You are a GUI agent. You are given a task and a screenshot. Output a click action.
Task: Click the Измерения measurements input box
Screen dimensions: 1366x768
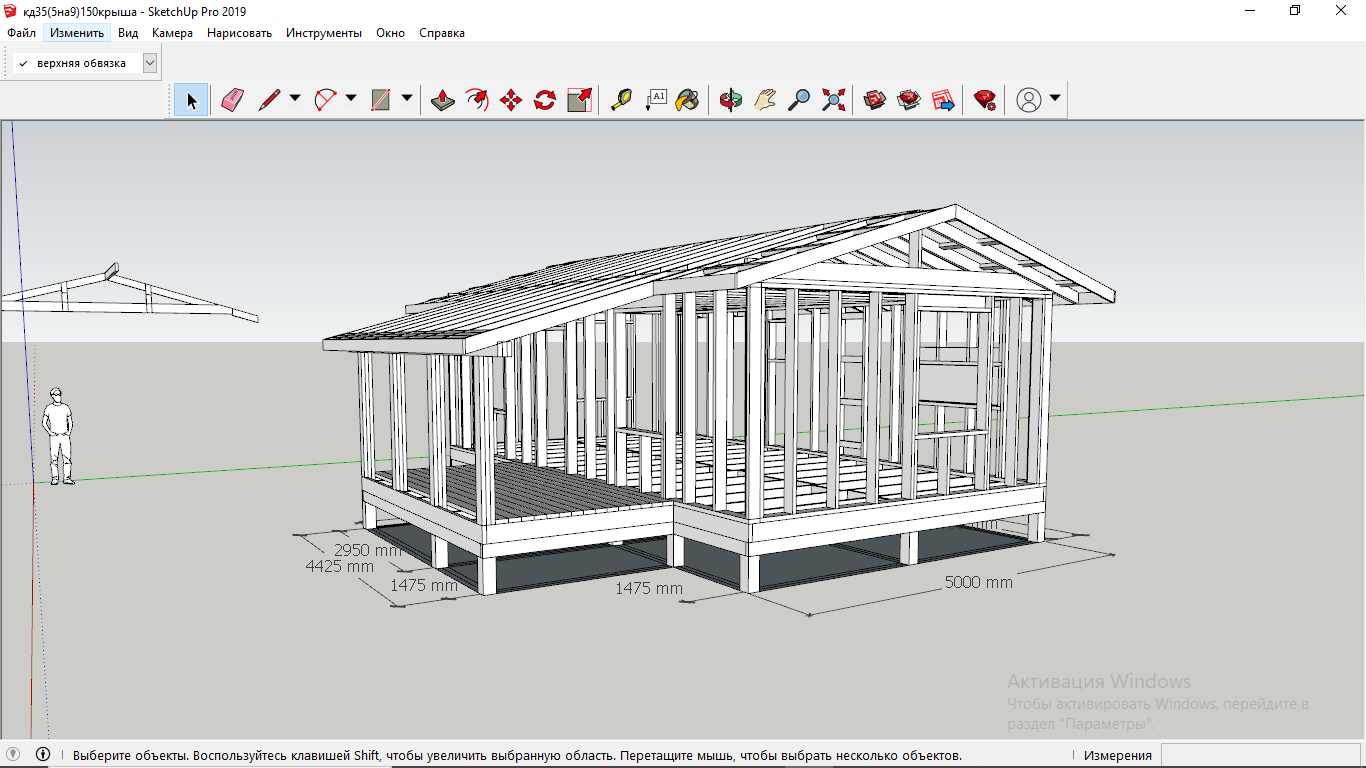(x=1260, y=755)
